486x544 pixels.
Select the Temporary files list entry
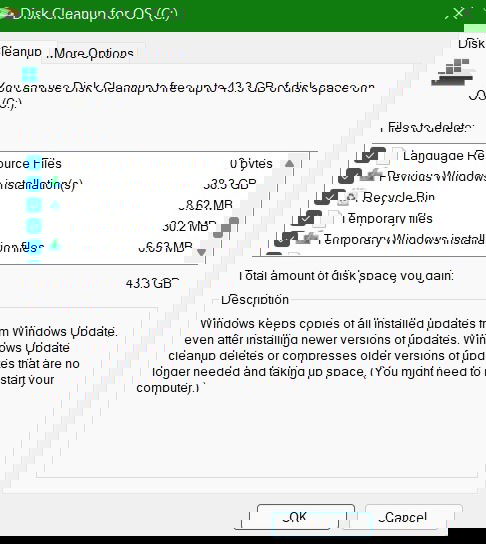pyautogui.click(x=388, y=219)
